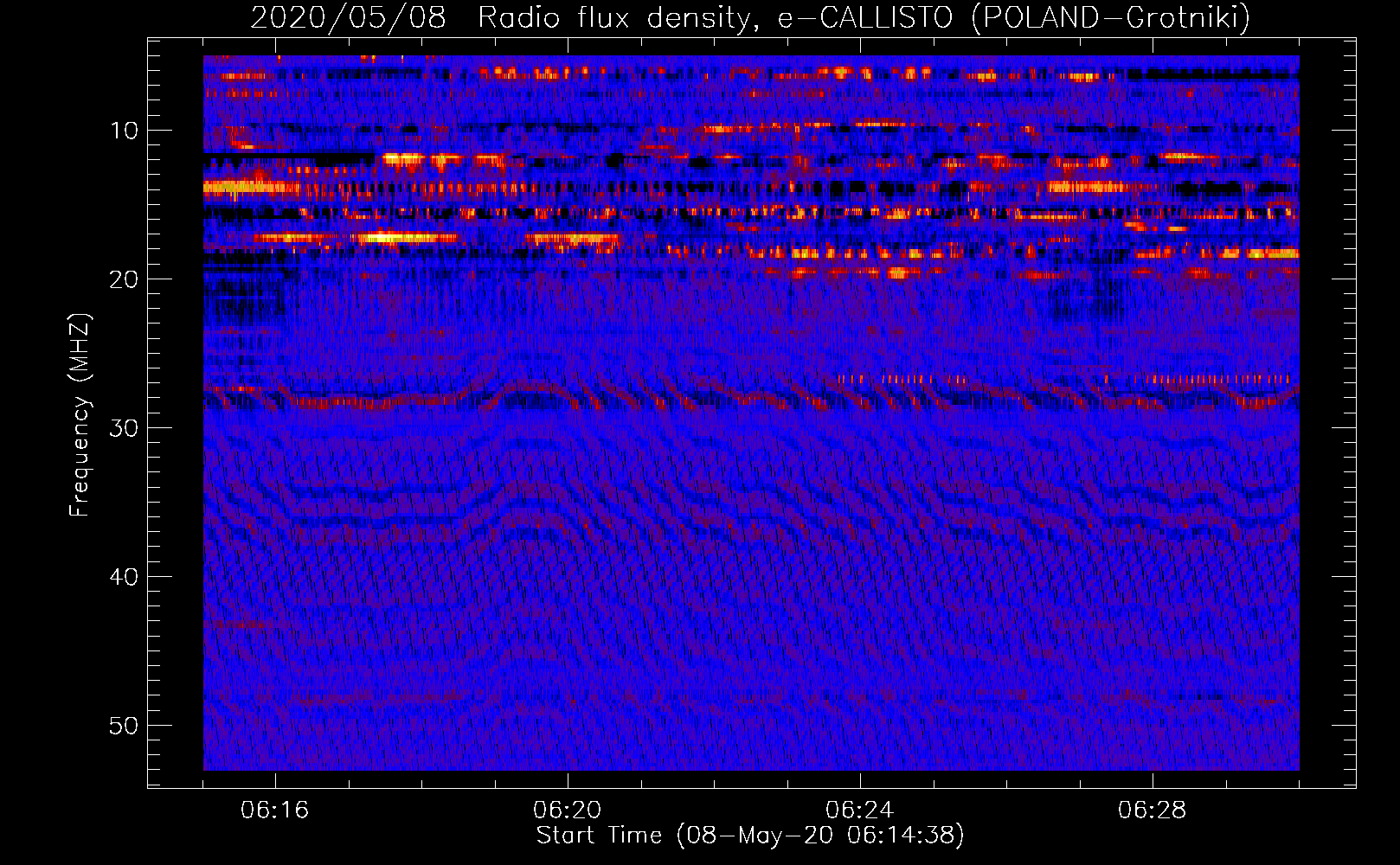Screen dimensions: 1400x865
Task: Click the 06:20 time tick label
Action: pyautogui.click(x=568, y=811)
